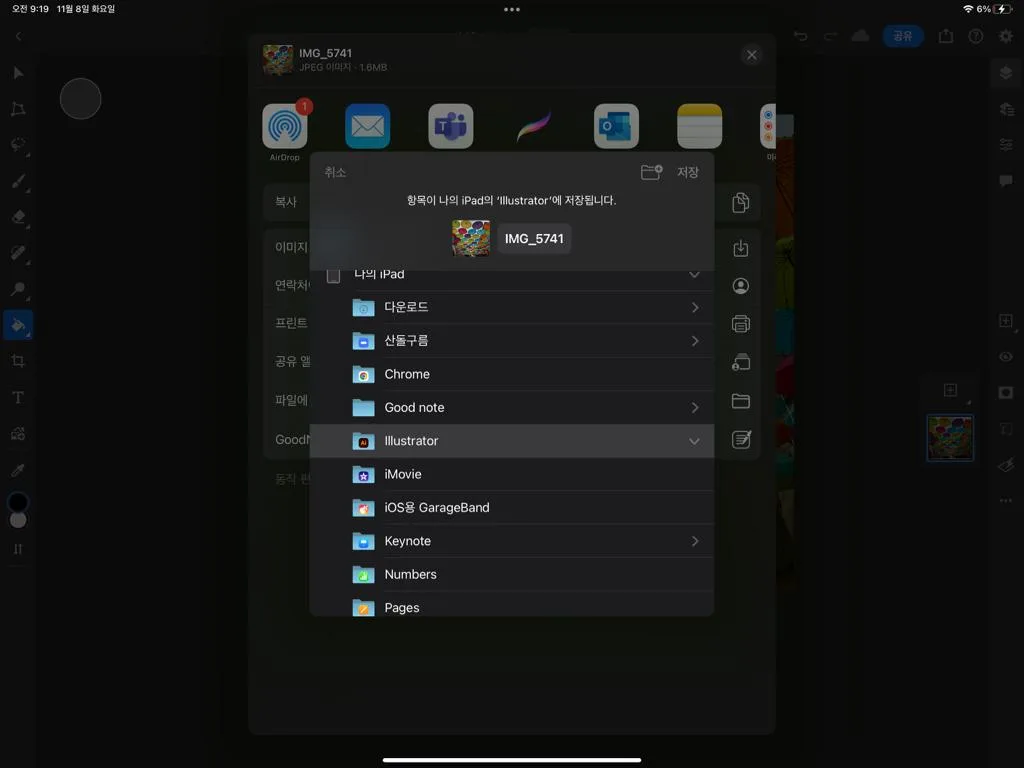Viewport: 1024px width, 768px height.
Task: Share to Outlook app
Action: click(616, 126)
